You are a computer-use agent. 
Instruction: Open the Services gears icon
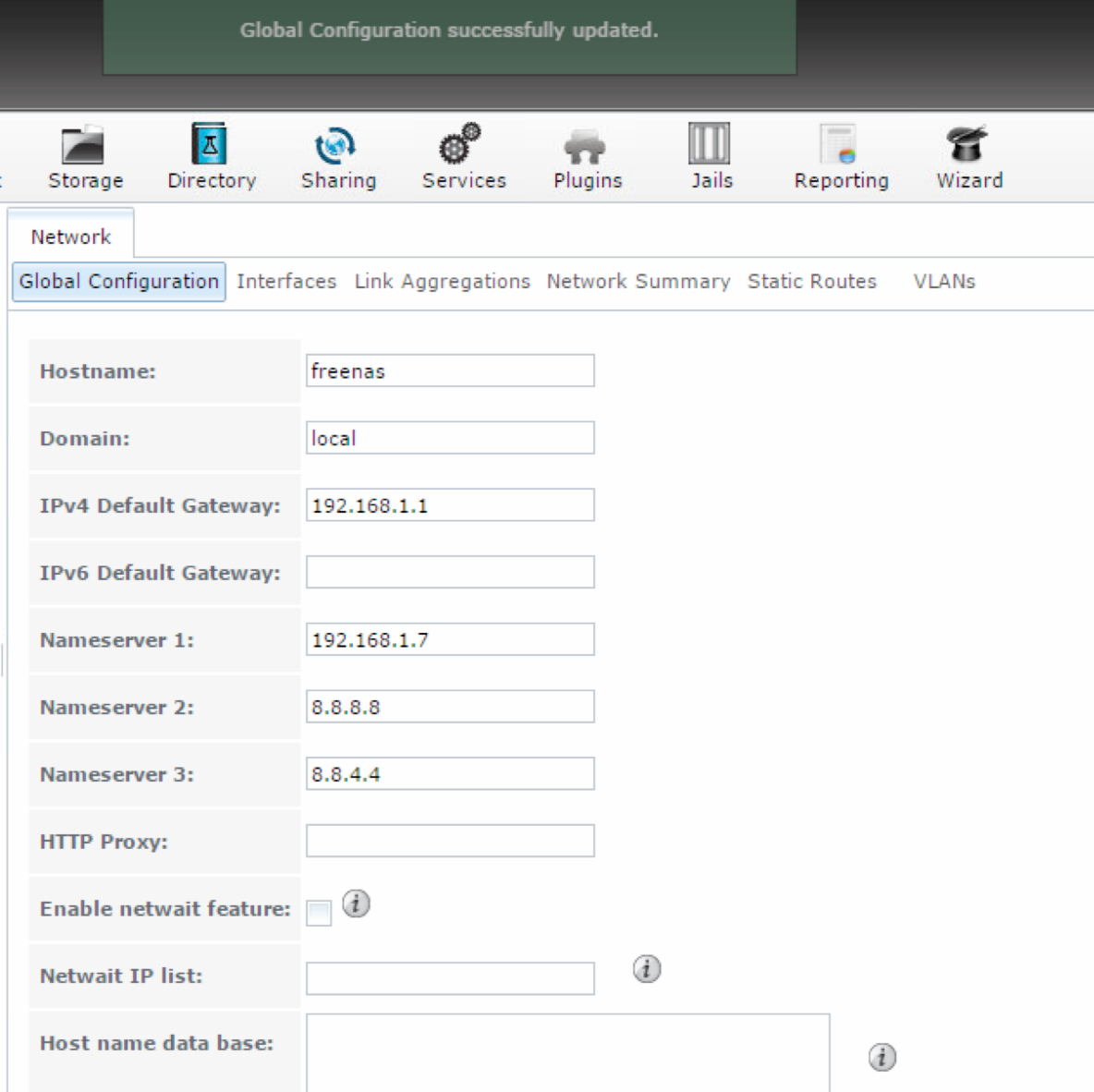(x=460, y=144)
